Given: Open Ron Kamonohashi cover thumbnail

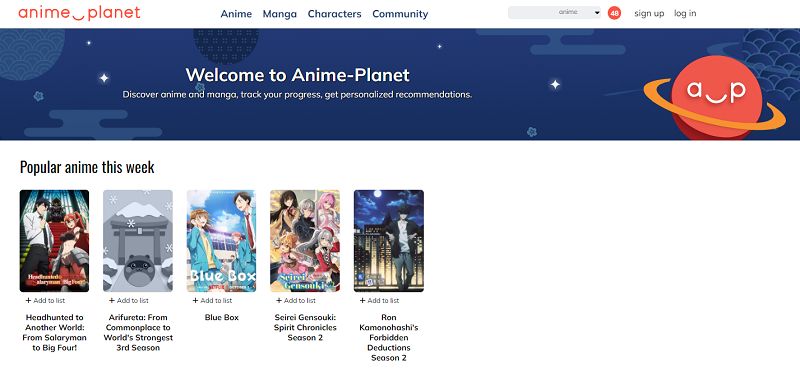Looking at the screenshot, I should point(389,241).
